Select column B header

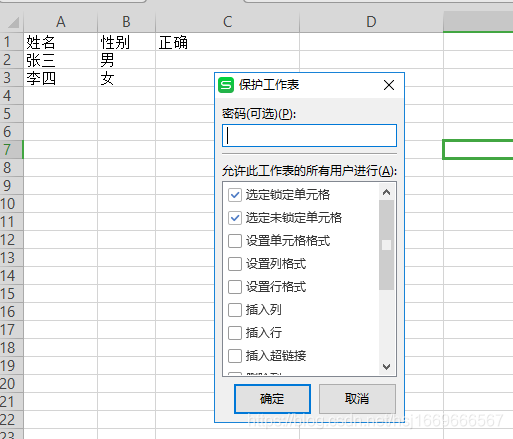click(x=126, y=22)
